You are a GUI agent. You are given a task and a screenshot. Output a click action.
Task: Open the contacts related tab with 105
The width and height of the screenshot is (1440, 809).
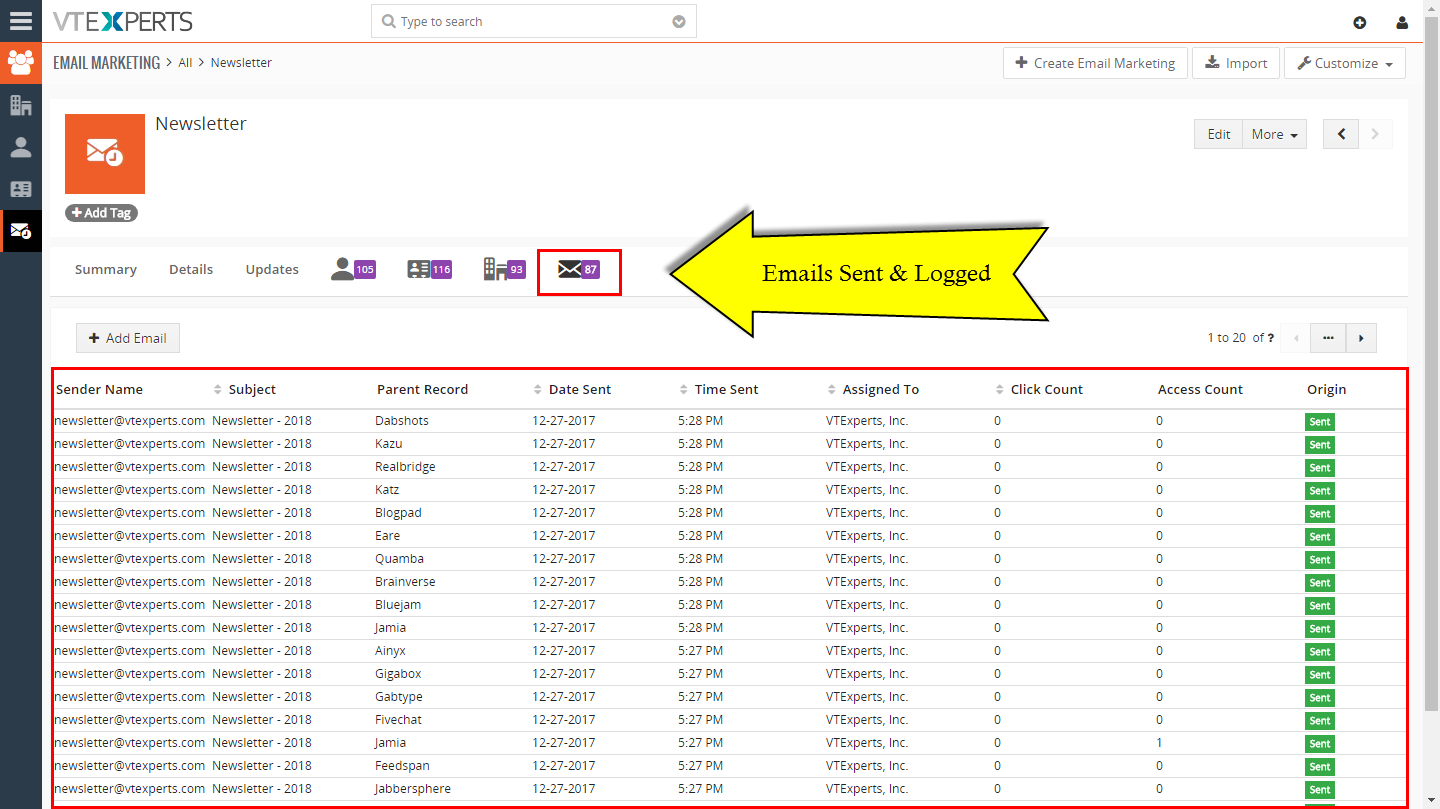353,269
